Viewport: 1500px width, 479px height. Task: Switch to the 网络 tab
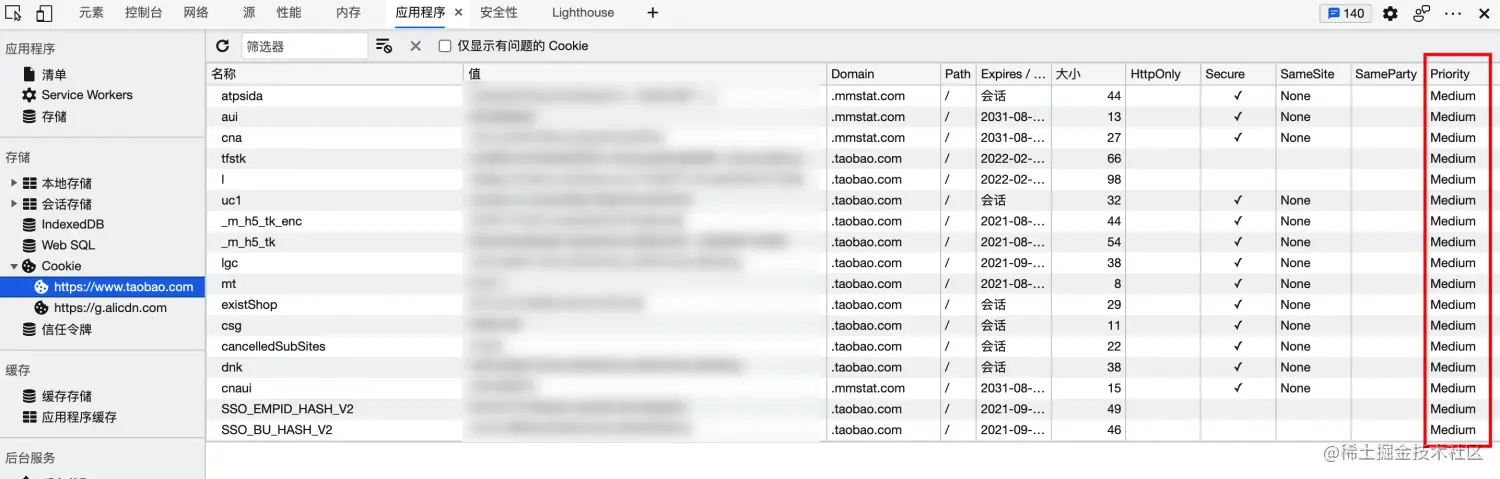(196, 13)
